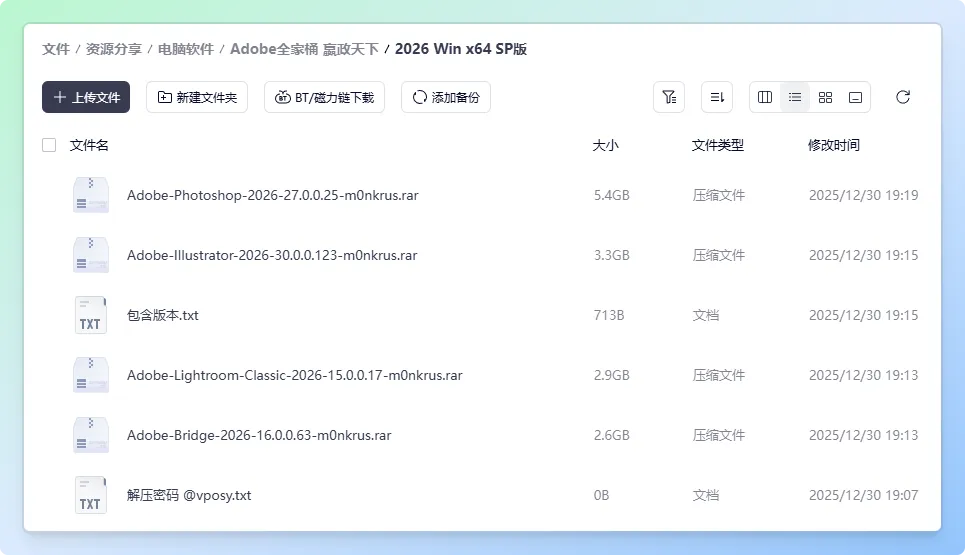The image size is (965, 555).
Task: Click the 解压密码 txt file icon
Action: click(91, 495)
